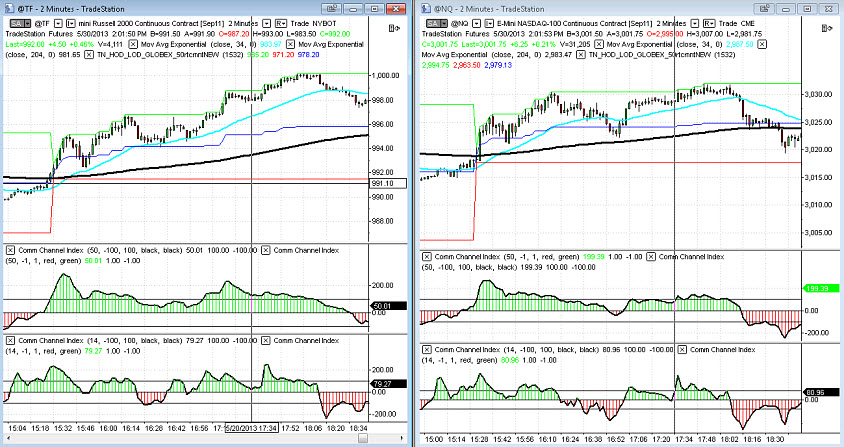The image size is (844, 447).
Task: Toggle Mov Avg Exponential (close, 34) box in @TF
Action: (133, 44)
